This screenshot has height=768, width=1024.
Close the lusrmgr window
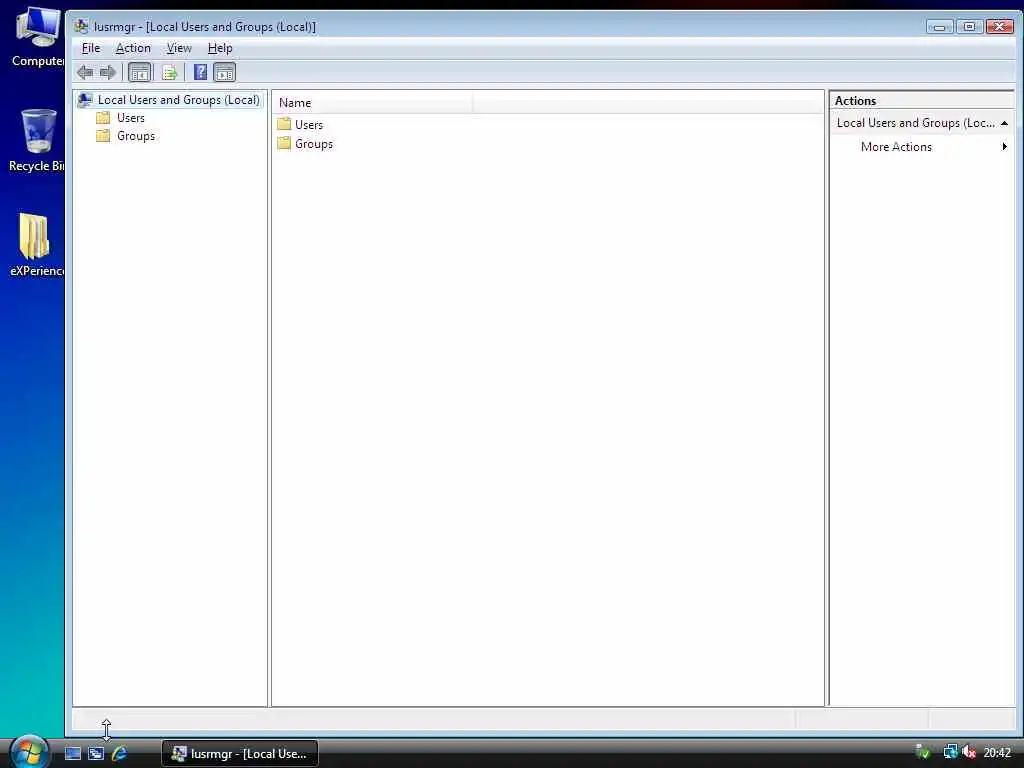[x=999, y=27]
